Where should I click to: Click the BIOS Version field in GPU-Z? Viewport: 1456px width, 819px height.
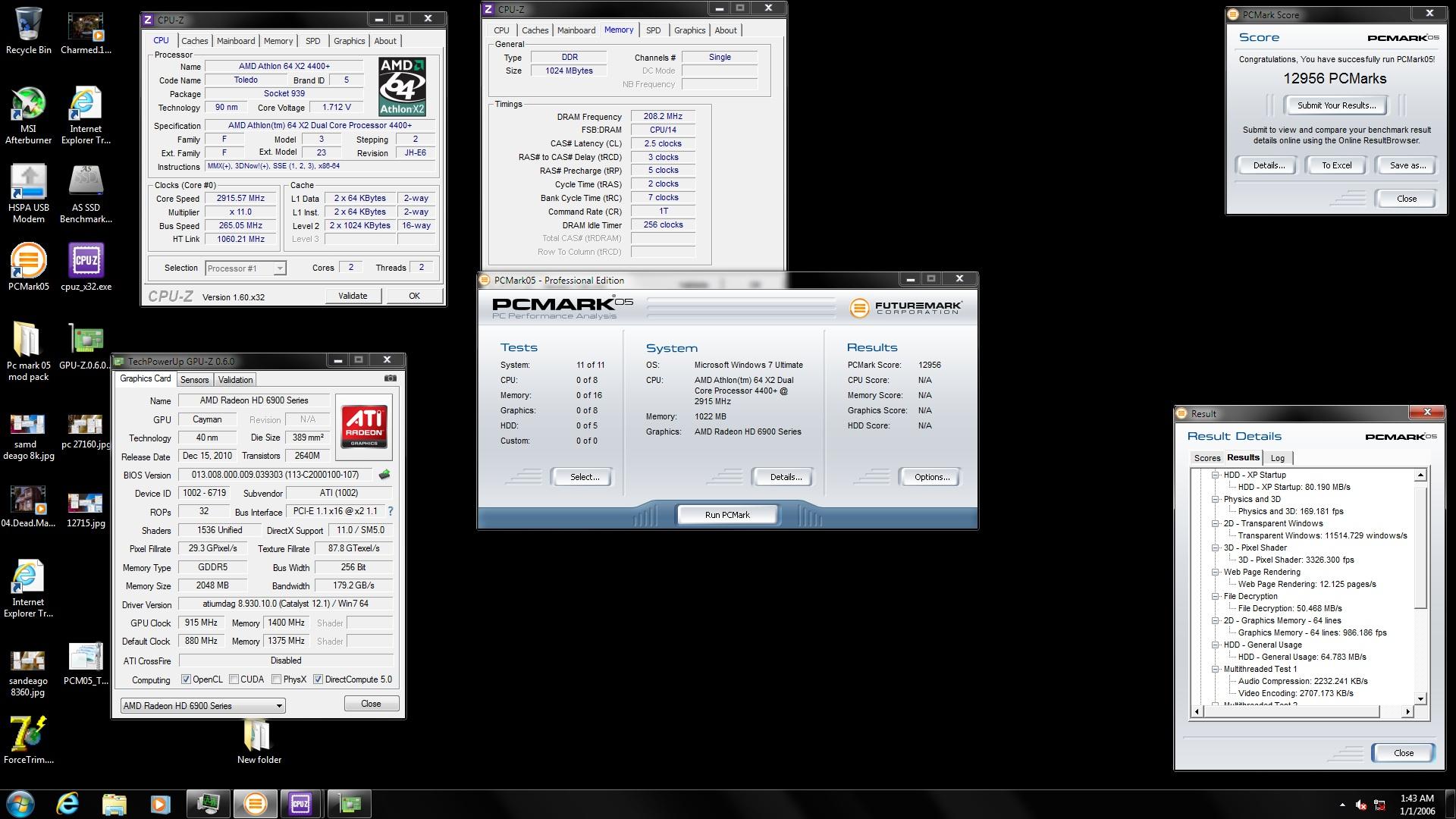tap(277, 475)
